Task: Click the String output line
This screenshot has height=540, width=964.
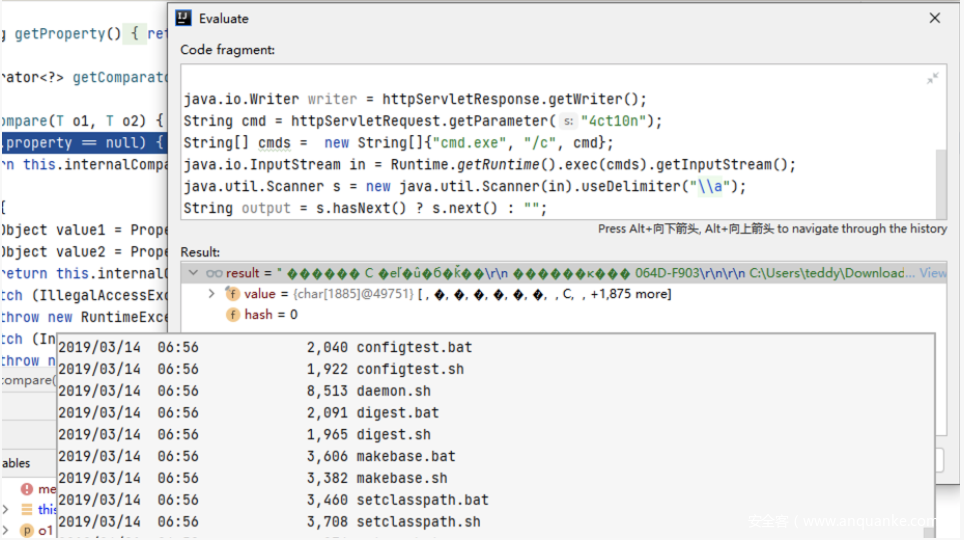Action: [x=365, y=208]
